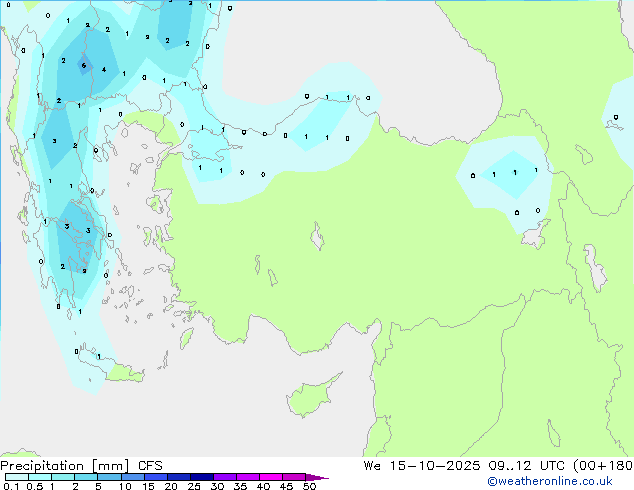Click the 'Precipitation [mm] CFS' title
634x490 pixels.
[x=81, y=466]
